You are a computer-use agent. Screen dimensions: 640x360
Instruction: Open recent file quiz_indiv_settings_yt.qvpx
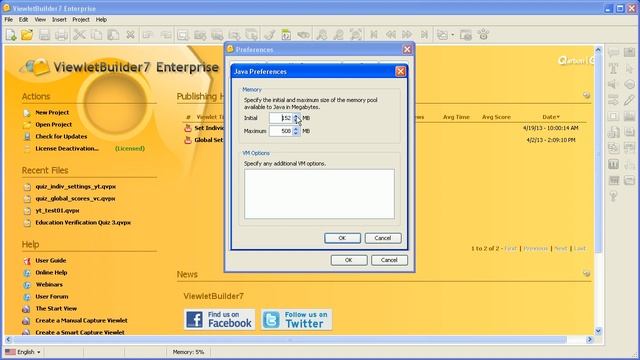click(x=76, y=187)
